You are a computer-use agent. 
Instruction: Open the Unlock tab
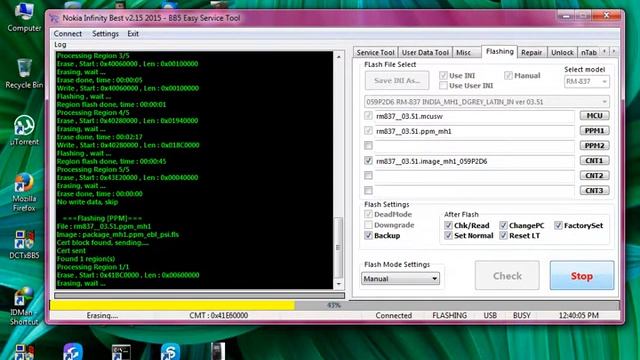(562, 53)
